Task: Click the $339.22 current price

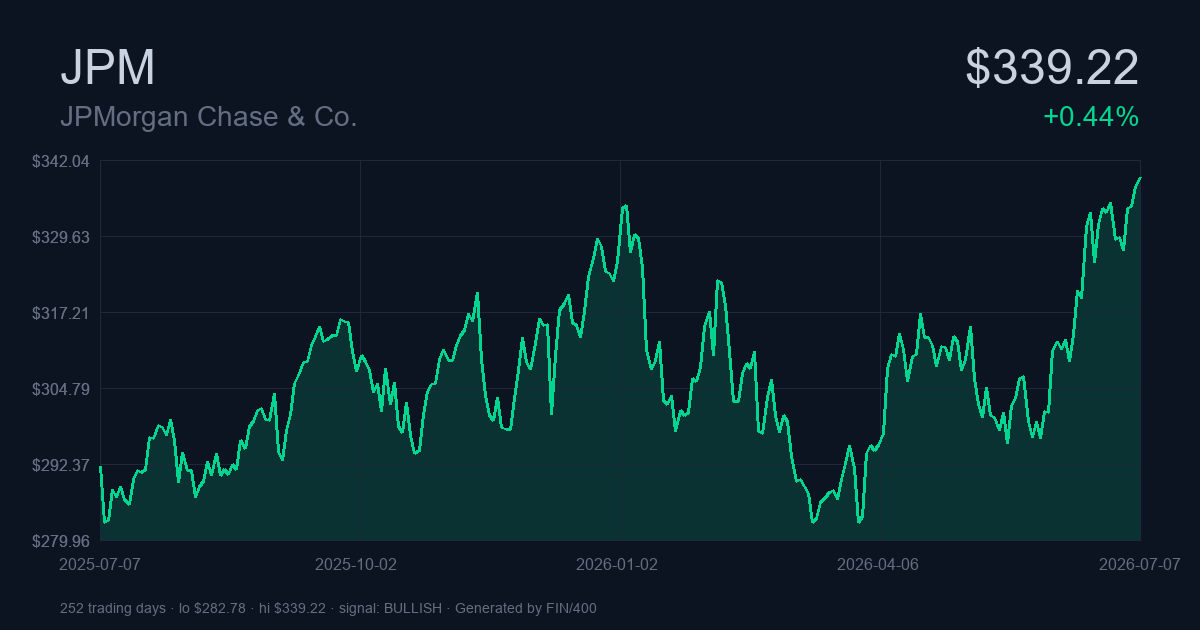Action: tap(1052, 68)
